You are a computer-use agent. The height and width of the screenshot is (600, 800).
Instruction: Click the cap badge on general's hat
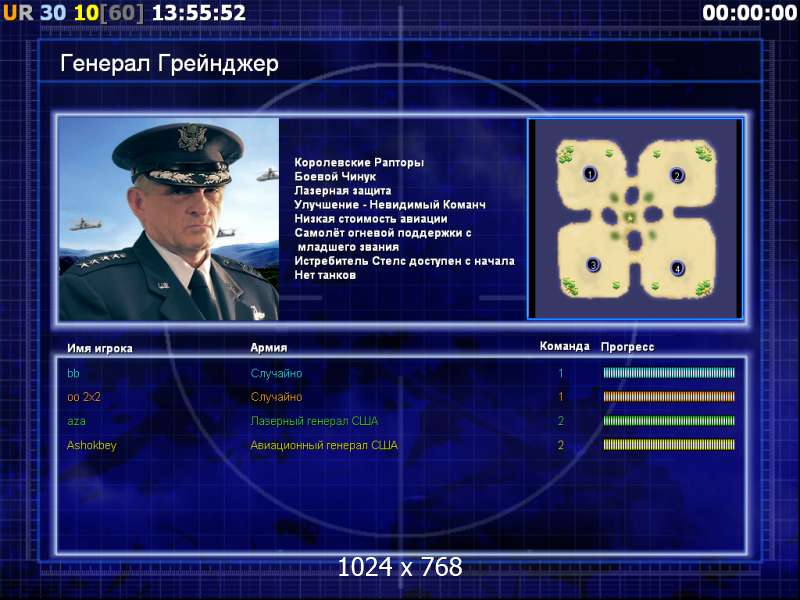[x=191, y=137]
